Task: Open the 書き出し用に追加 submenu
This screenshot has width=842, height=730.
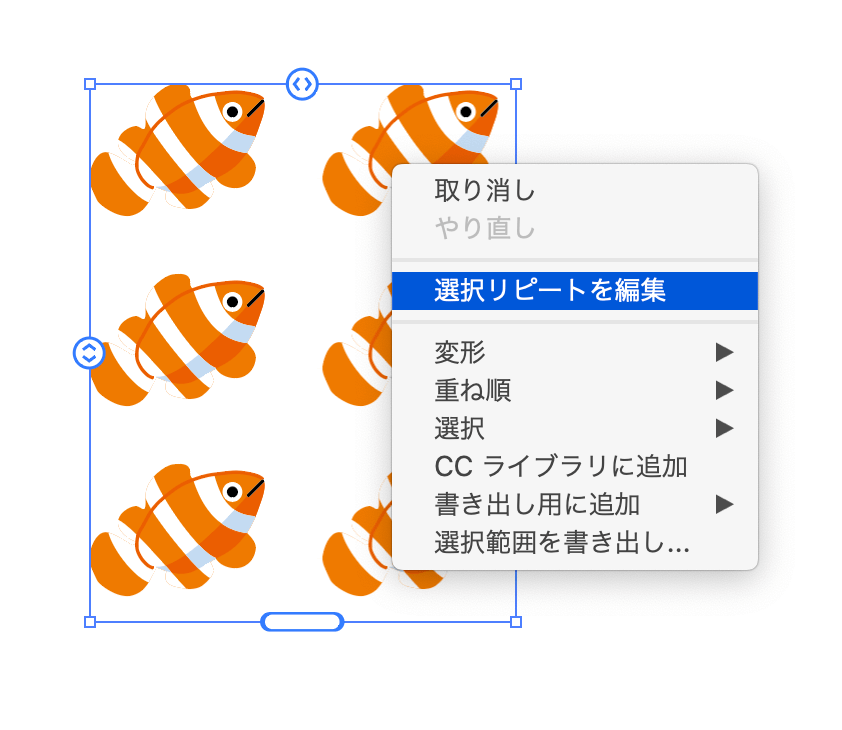Action: tap(575, 504)
